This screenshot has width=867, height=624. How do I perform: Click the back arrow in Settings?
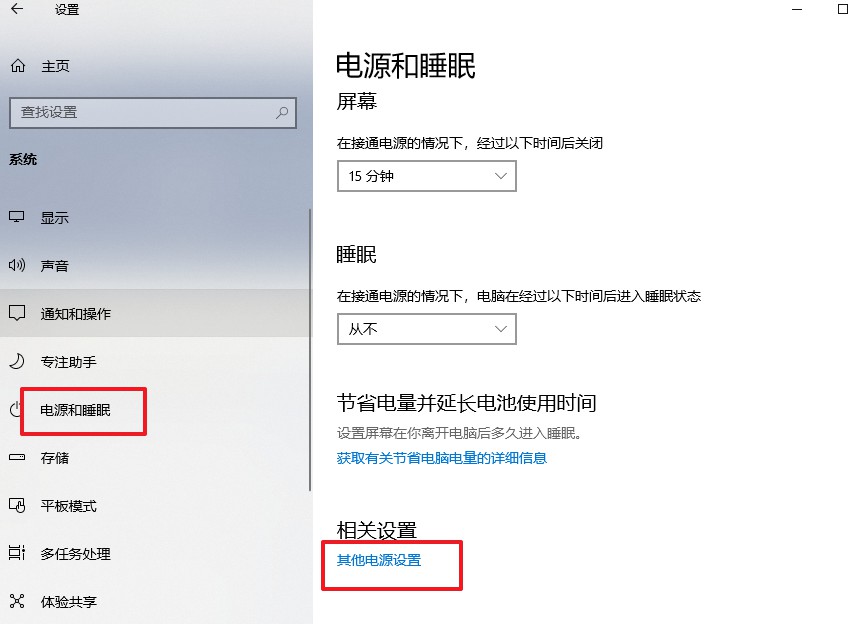click(x=17, y=9)
